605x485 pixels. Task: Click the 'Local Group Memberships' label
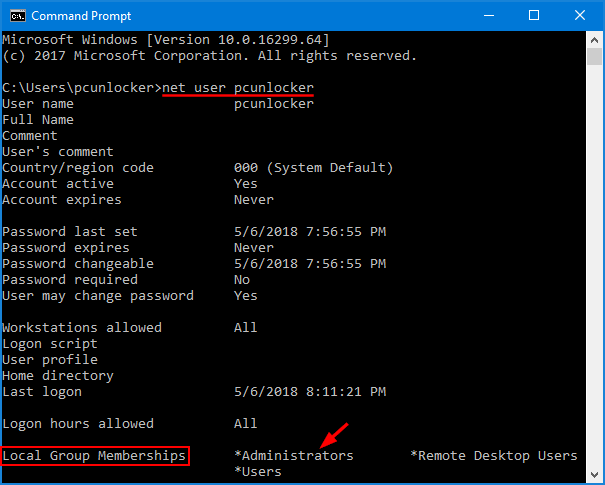coord(94,456)
